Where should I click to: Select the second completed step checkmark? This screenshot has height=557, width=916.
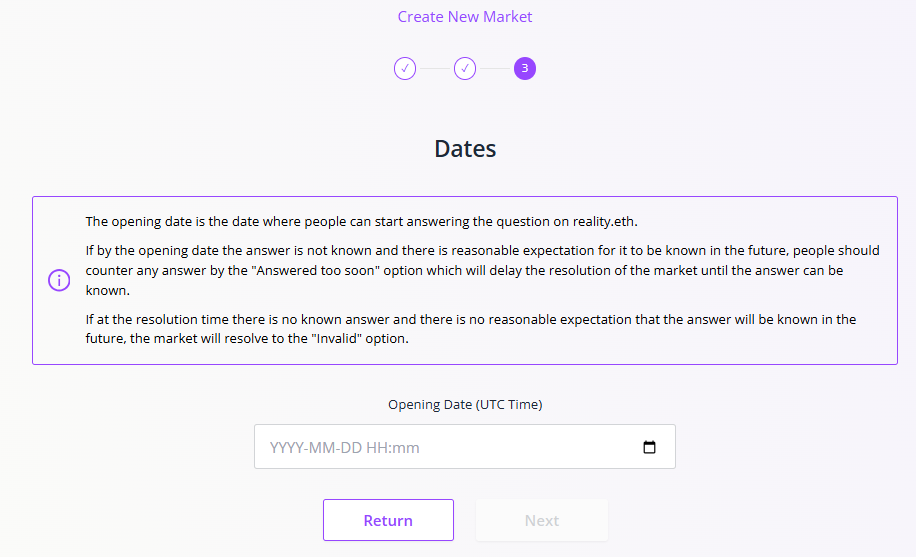coord(465,68)
